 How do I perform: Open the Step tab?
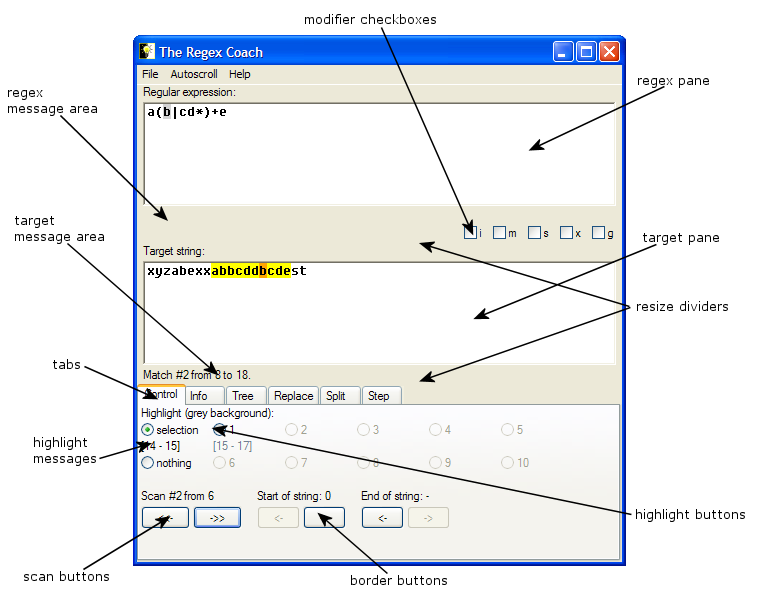pyautogui.click(x=379, y=396)
